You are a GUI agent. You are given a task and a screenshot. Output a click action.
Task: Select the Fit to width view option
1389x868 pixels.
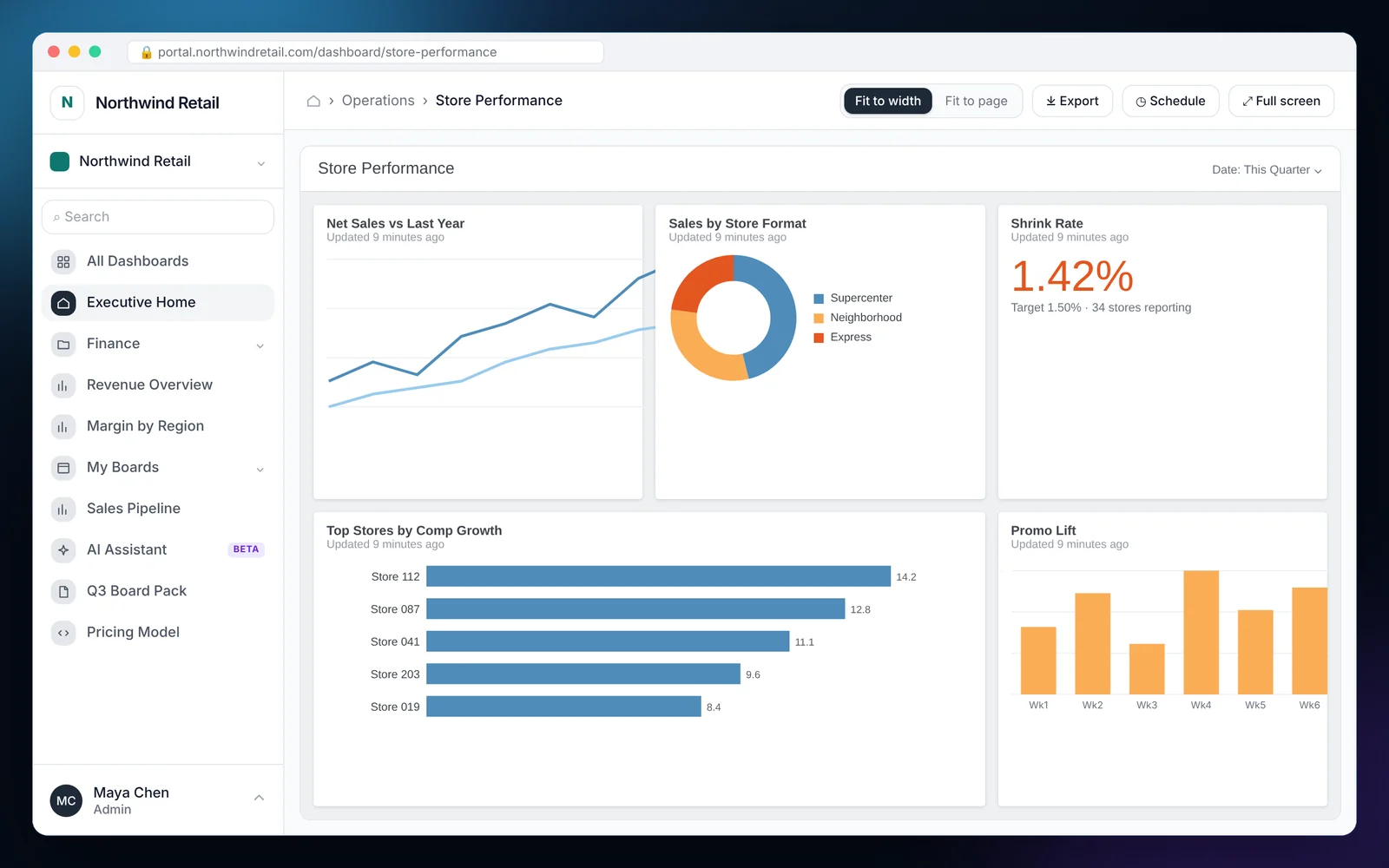(888, 101)
